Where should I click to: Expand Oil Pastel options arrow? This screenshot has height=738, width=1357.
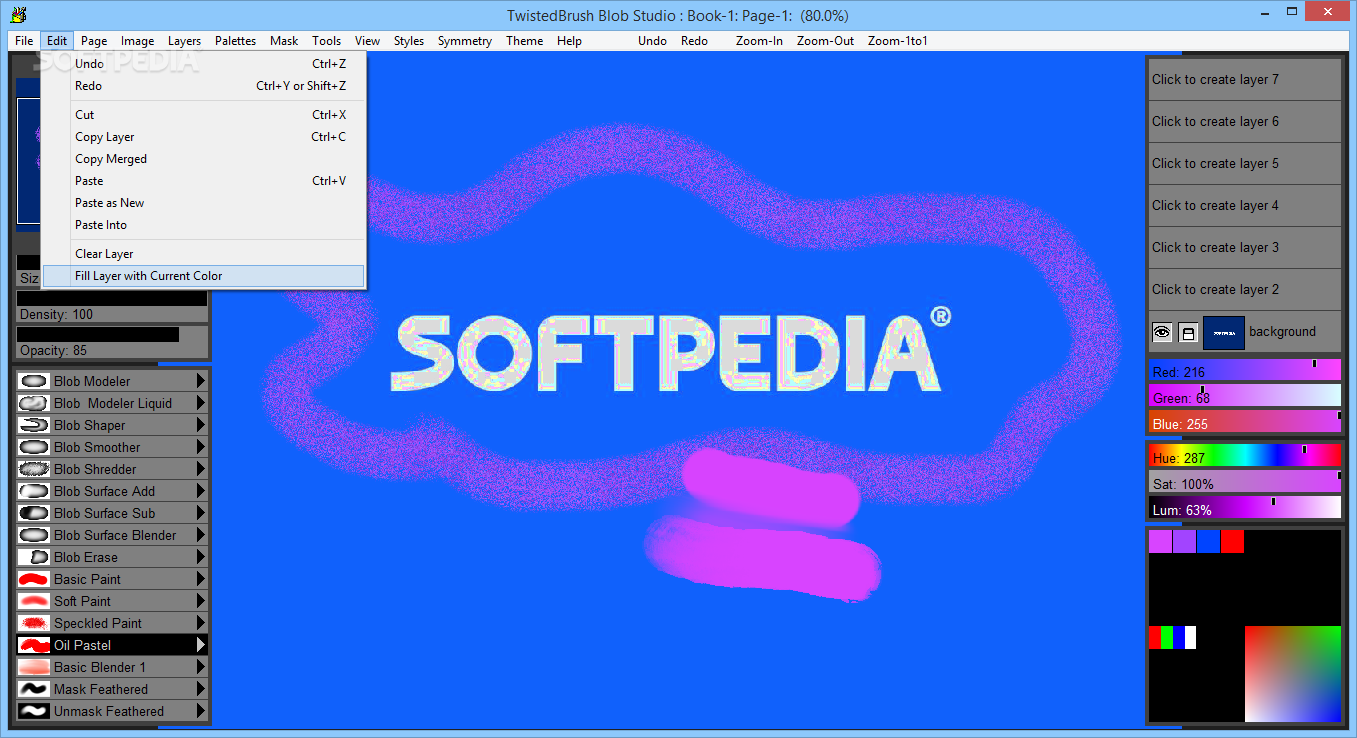pos(201,645)
